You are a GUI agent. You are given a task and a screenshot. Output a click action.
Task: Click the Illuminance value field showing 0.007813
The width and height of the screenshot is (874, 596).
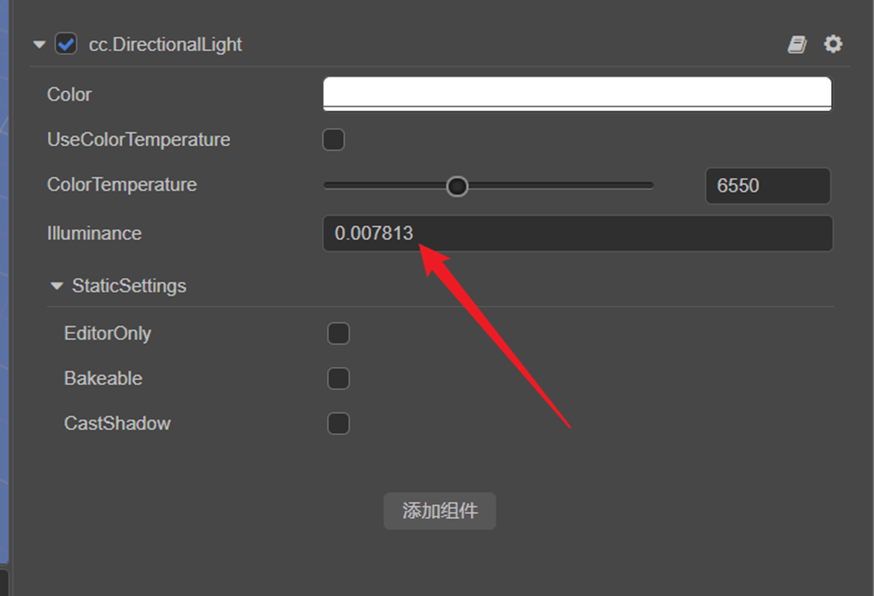tap(576, 233)
